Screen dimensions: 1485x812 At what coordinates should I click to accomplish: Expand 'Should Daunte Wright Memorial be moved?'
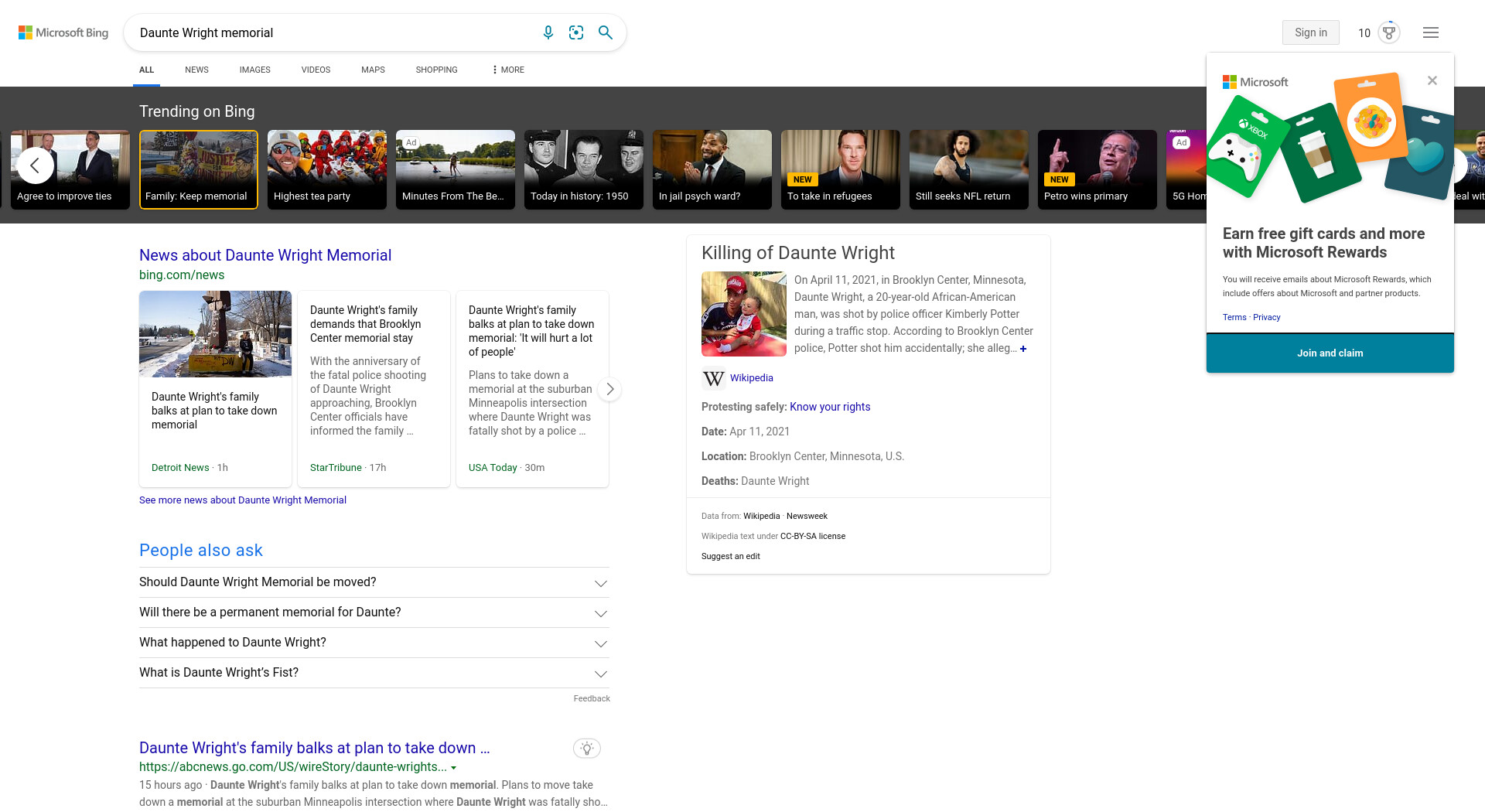374,582
